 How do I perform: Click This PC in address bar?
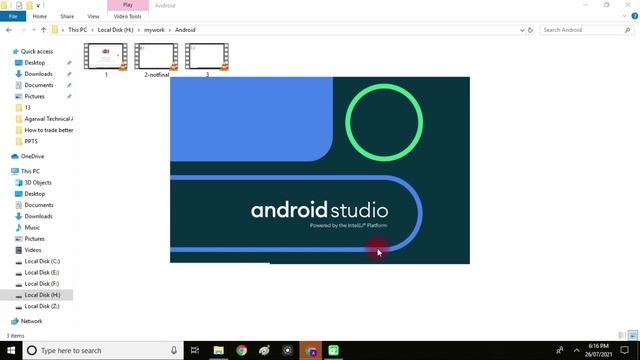pos(78,30)
